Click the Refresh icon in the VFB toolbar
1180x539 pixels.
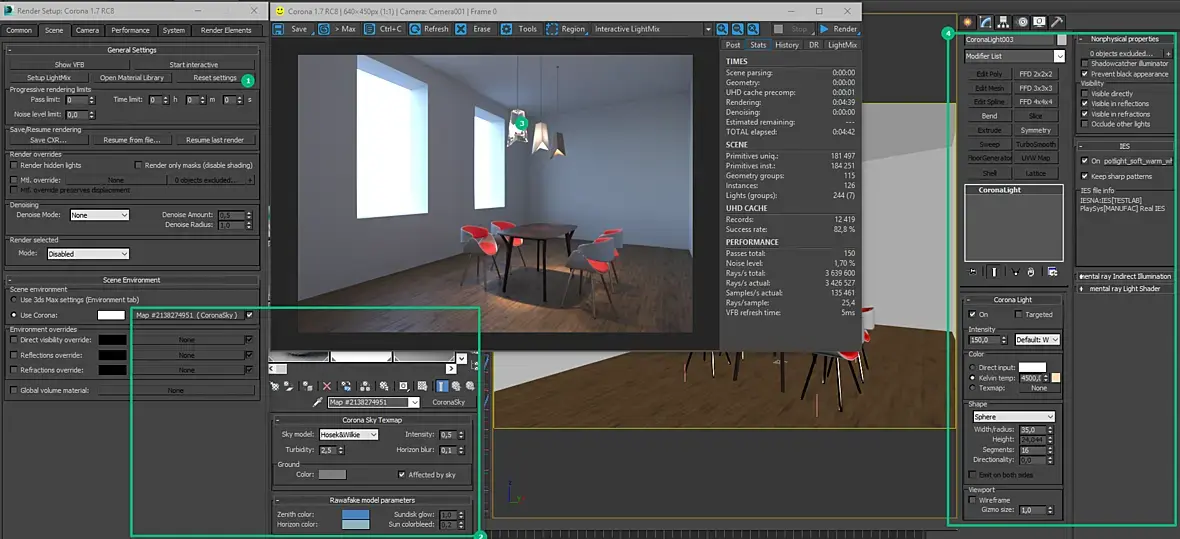click(x=415, y=29)
